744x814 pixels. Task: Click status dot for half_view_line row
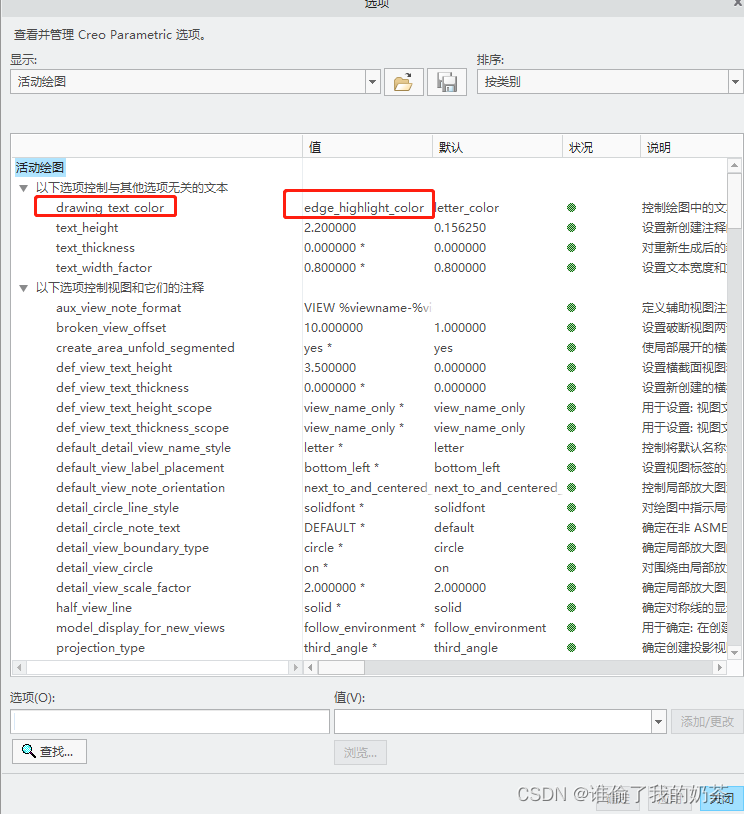click(572, 608)
